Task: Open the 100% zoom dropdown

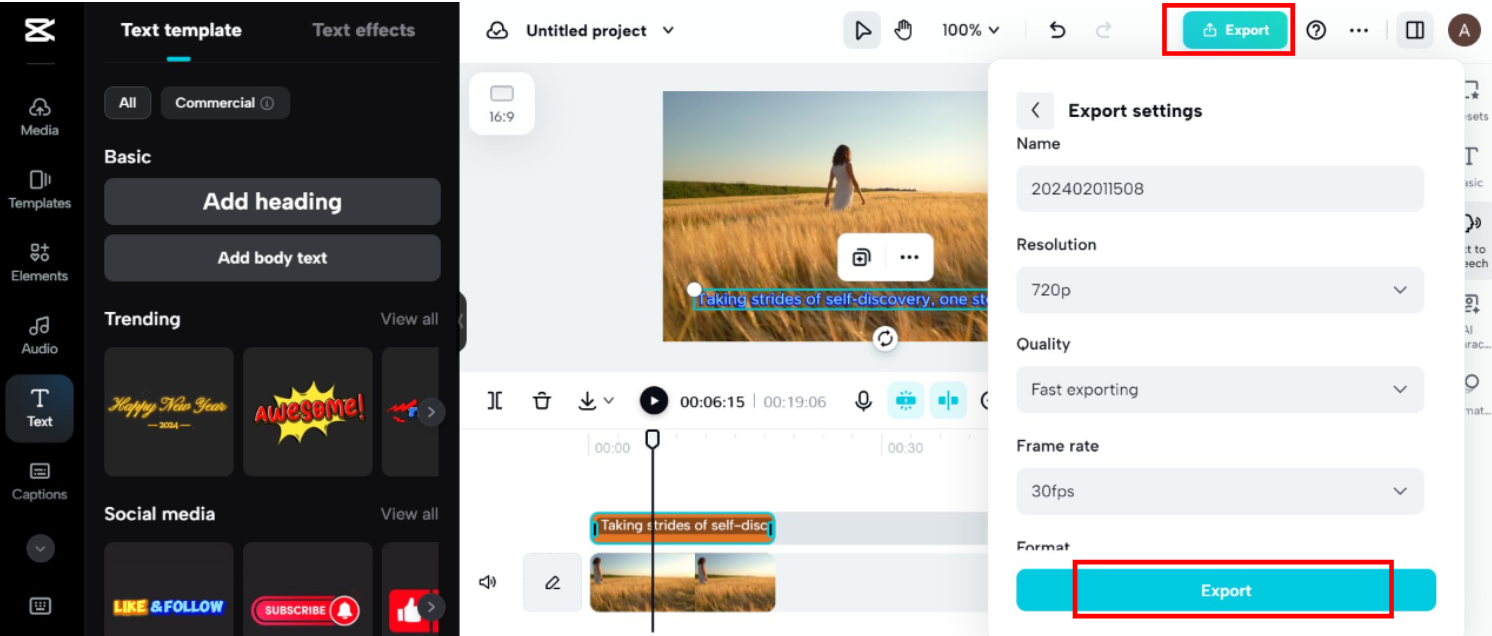Action: coord(970,30)
